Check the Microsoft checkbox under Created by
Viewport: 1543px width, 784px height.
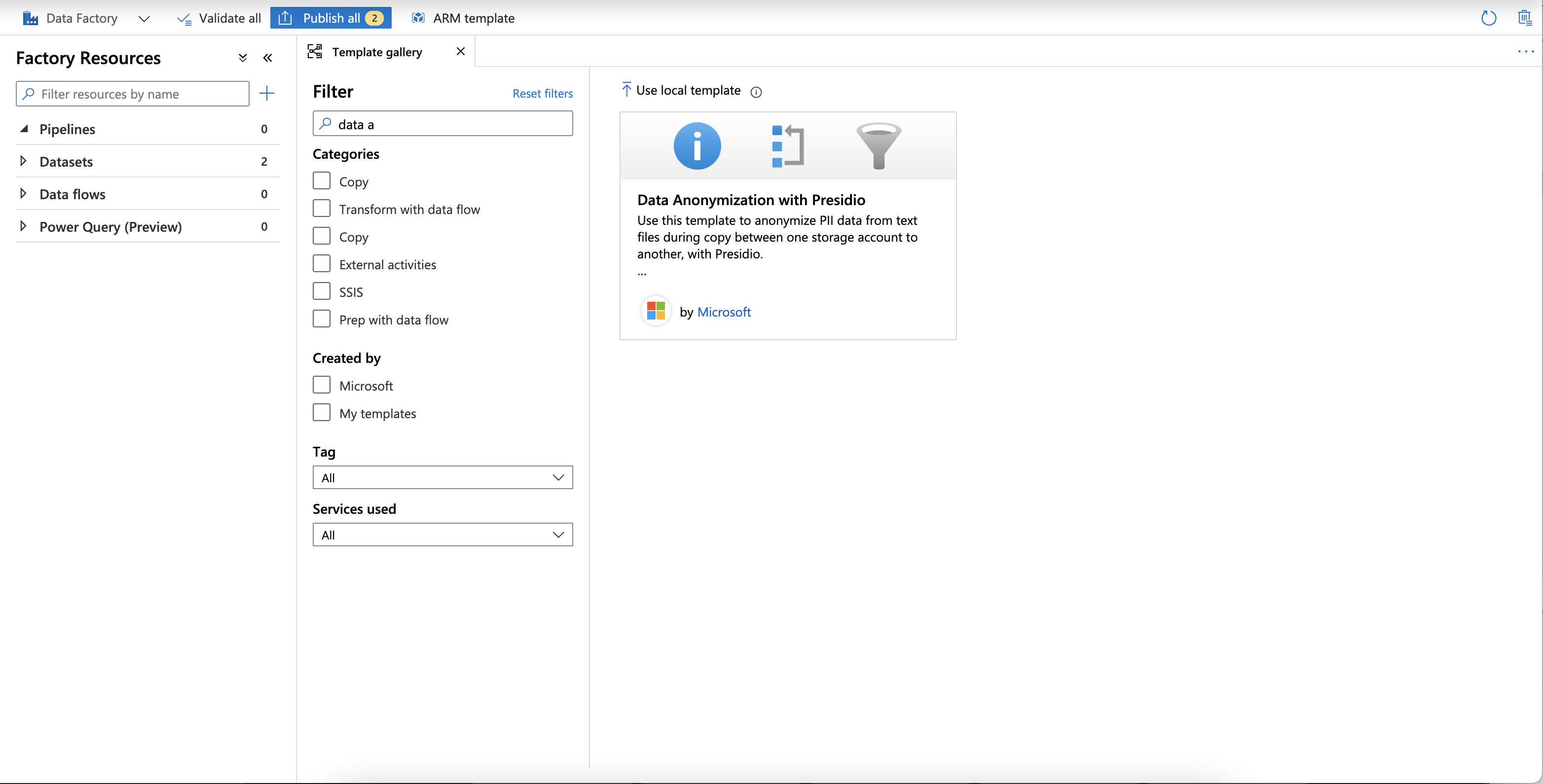322,385
